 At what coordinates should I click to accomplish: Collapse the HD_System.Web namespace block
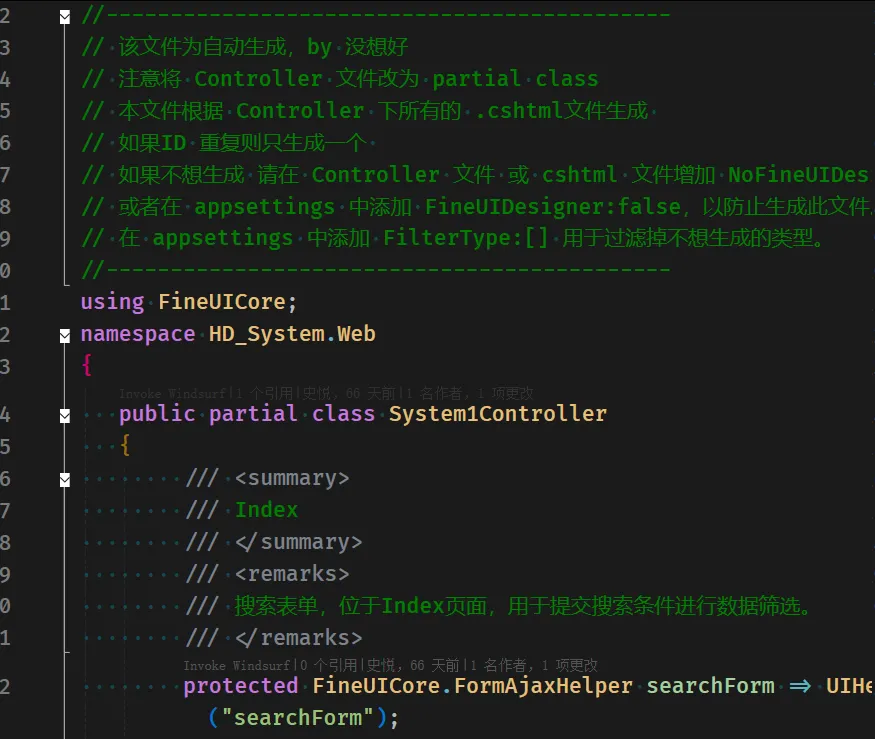[65, 335]
